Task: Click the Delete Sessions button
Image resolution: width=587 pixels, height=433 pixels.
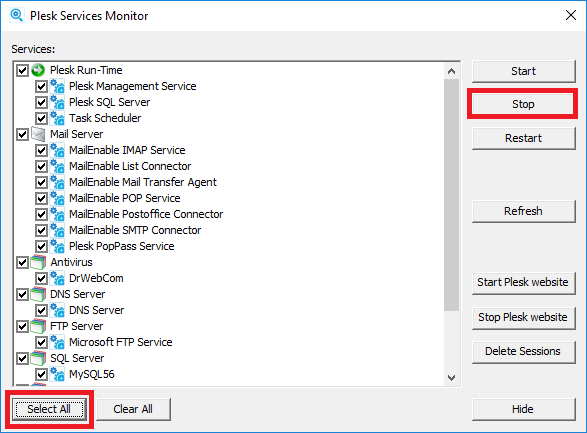Action: point(523,351)
